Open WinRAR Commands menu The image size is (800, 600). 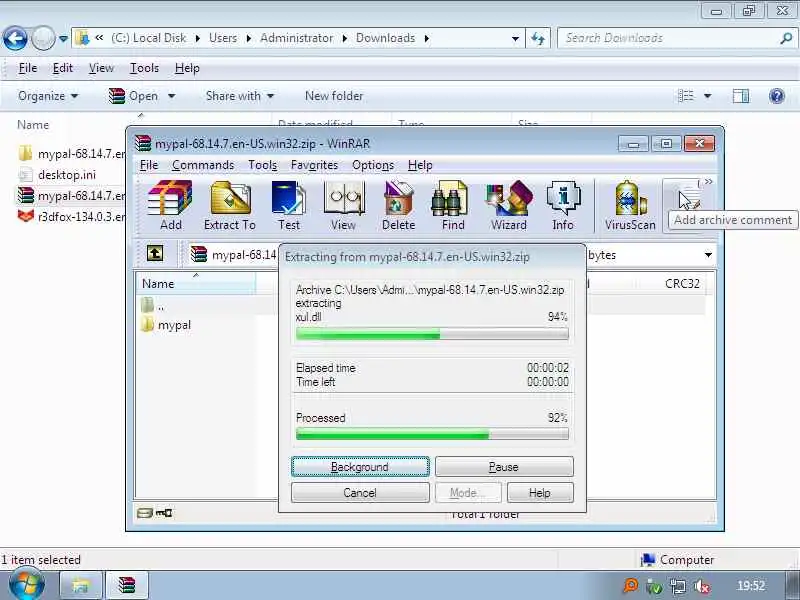(x=203, y=165)
